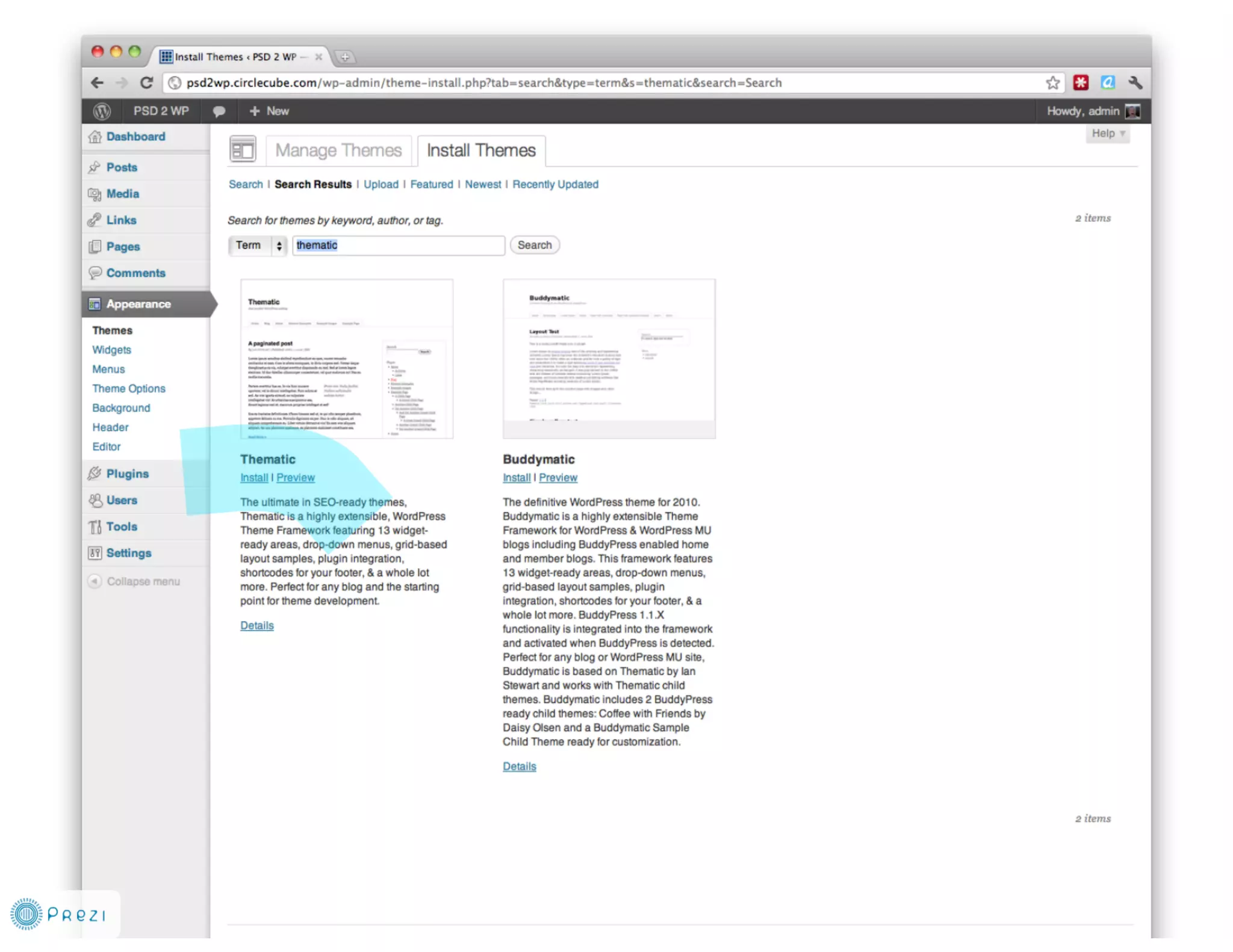Click the Collapse menu arrow icon
Image resolution: width=1233 pixels, height=952 pixels.
pyautogui.click(x=95, y=581)
